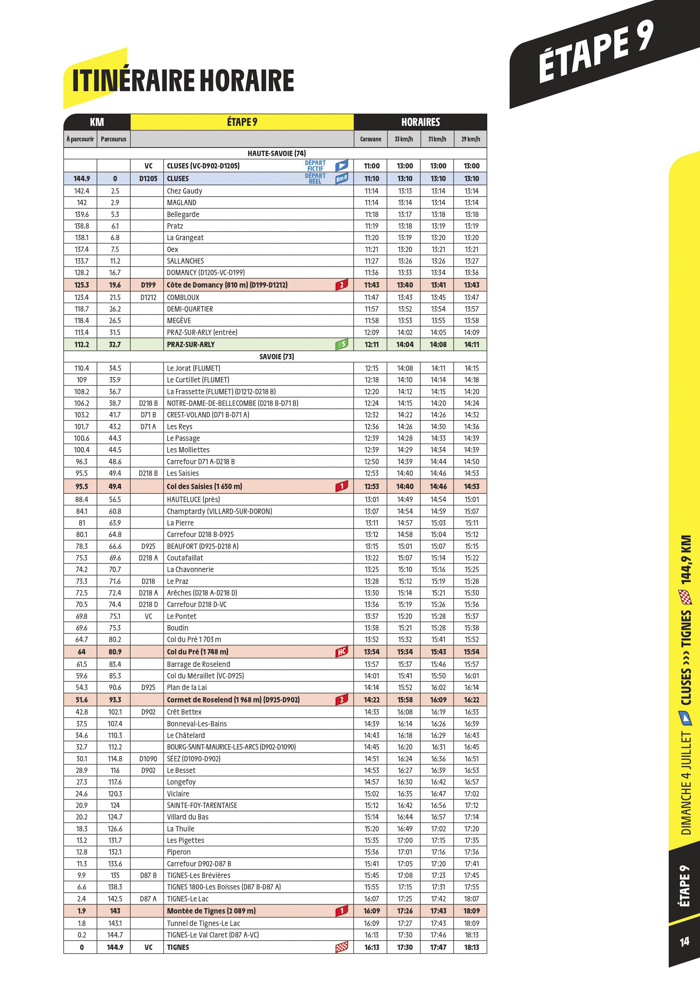Click the Départ Fictif blue flag icon
The width and height of the screenshot is (700, 990).
tap(340, 165)
